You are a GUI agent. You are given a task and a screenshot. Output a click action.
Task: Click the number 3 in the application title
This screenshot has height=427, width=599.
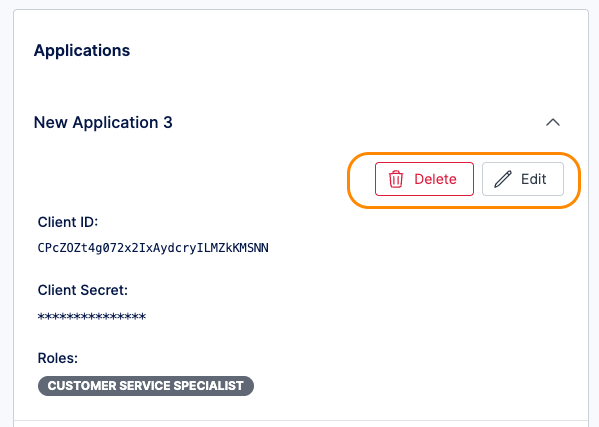[x=168, y=123]
